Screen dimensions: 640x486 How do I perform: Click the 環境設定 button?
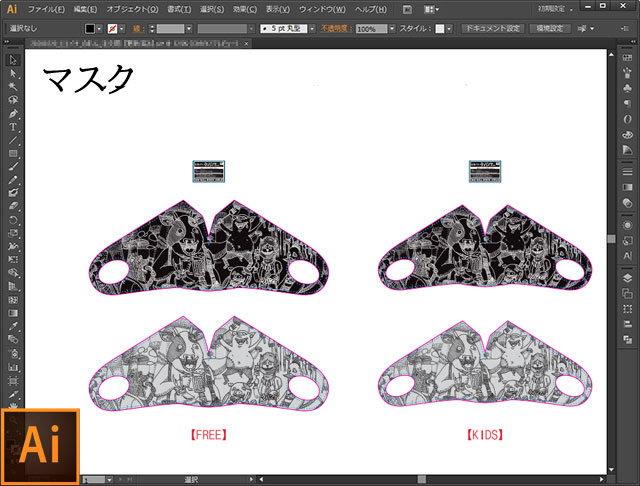coord(550,29)
